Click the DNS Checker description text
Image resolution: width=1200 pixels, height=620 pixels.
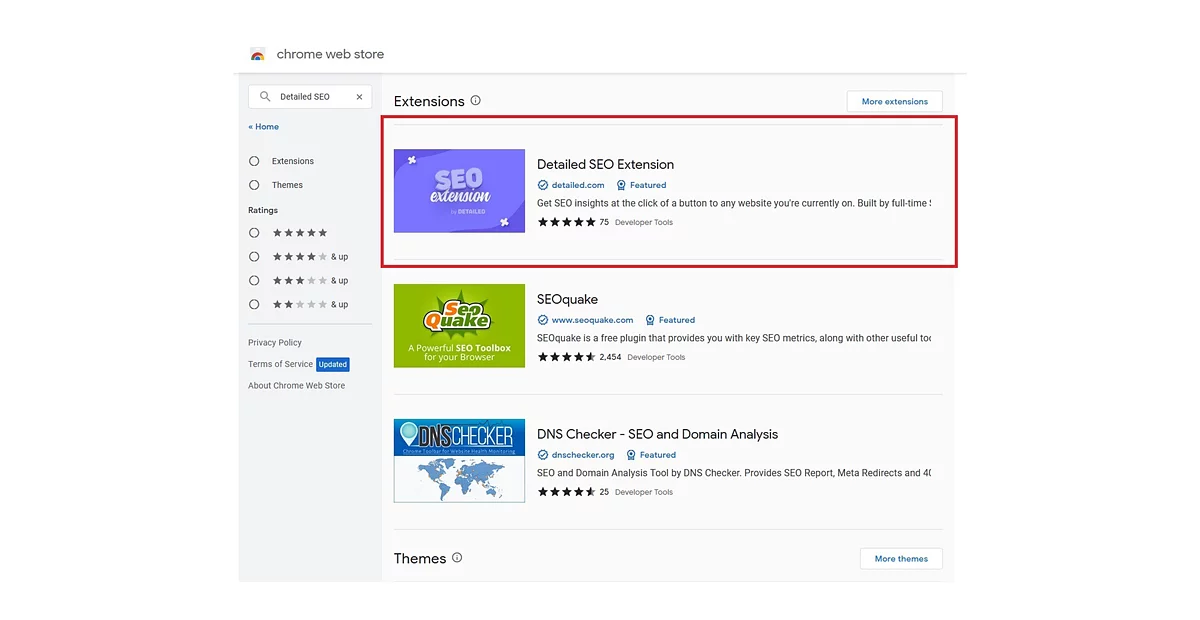coord(734,473)
